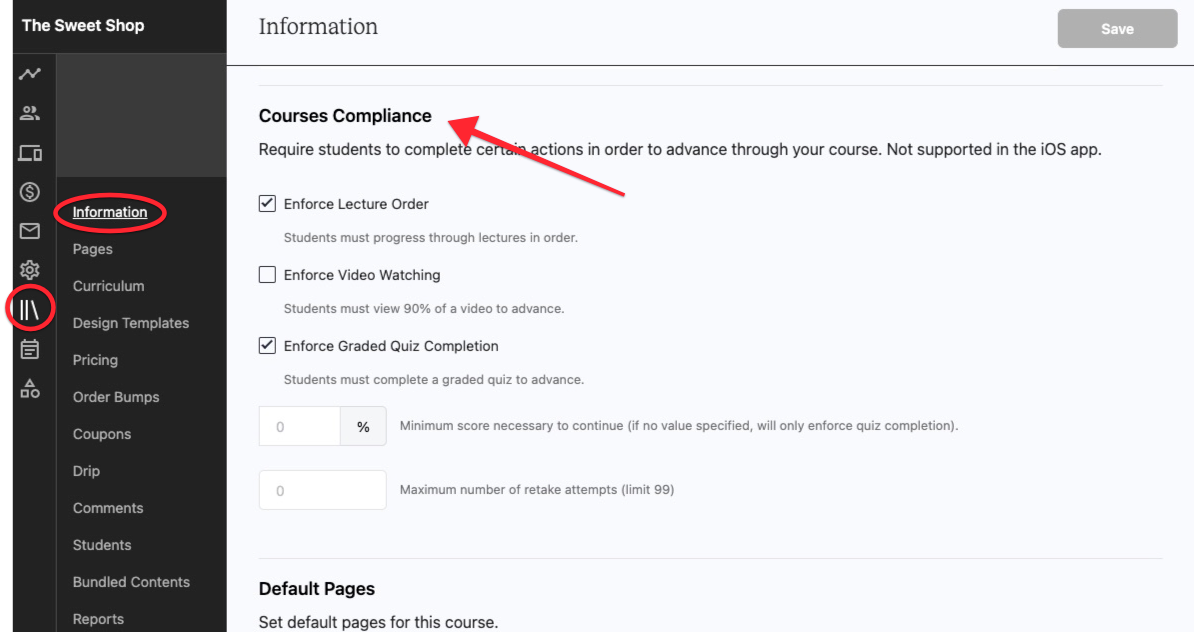Screen dimensions: 1194x632
Task: Open the Sales dollar icon
Action: pos(30,192)
